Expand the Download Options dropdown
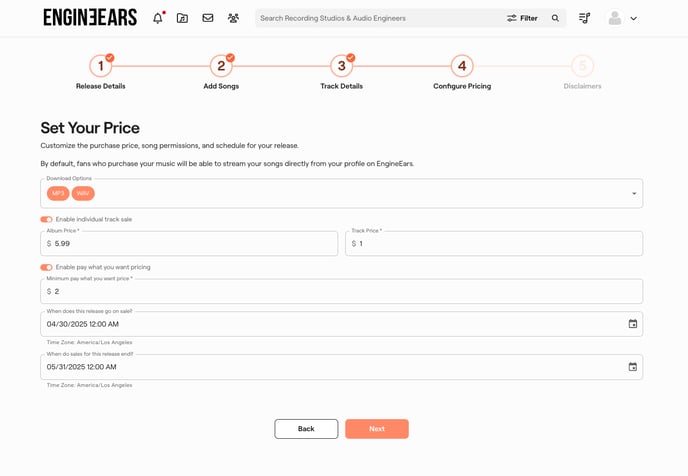 633,193
